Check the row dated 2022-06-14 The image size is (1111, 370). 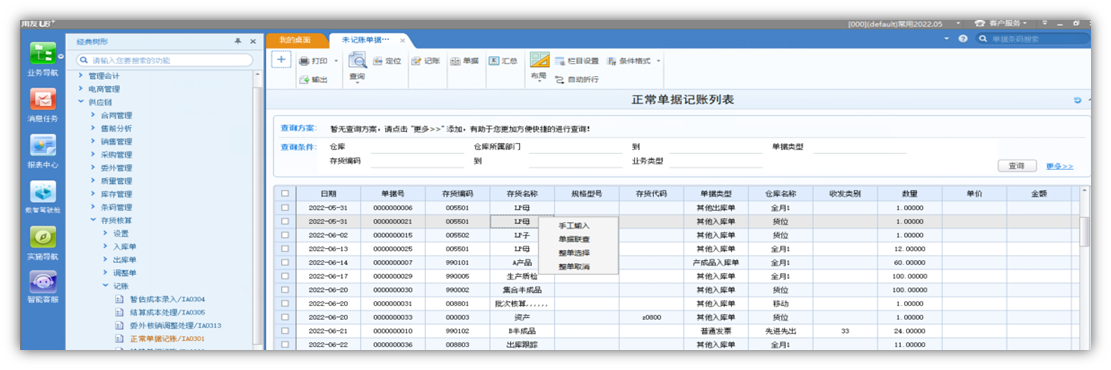coord(285,262)
